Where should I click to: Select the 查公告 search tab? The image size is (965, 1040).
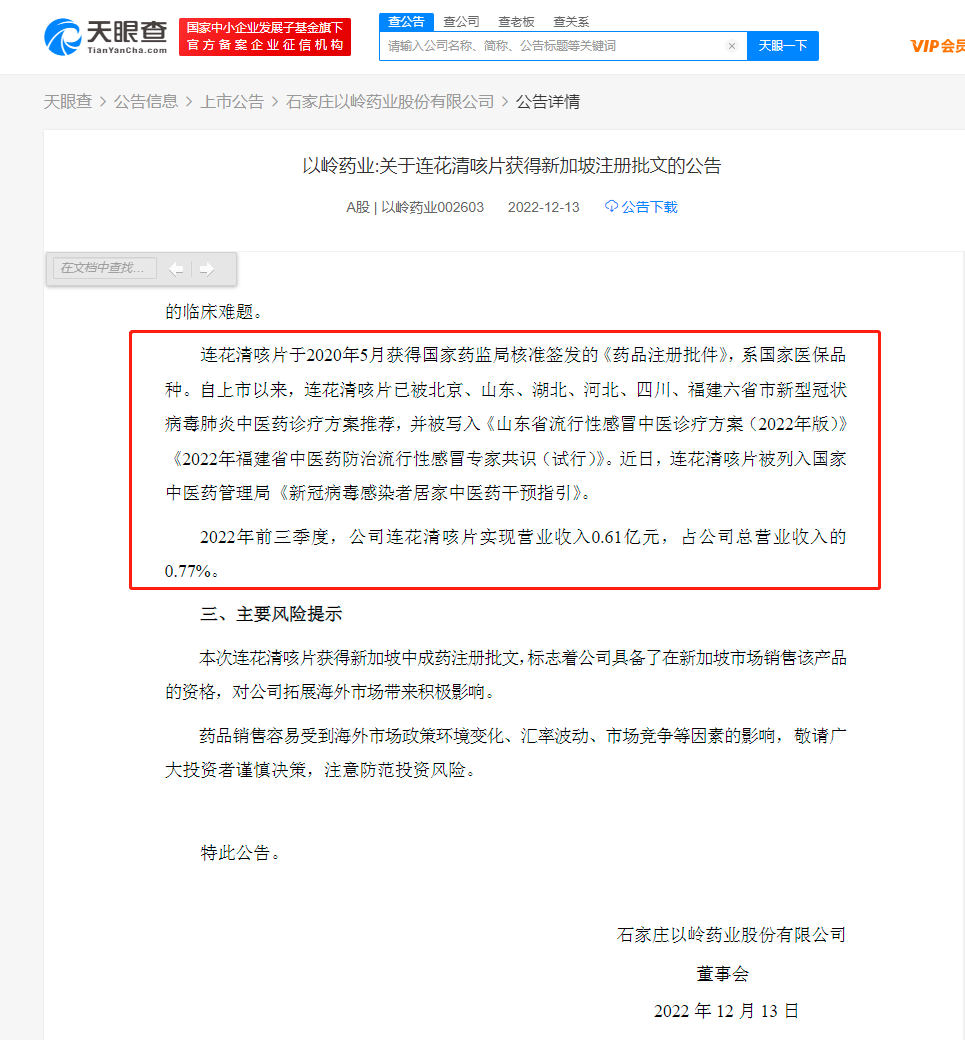coord(406,22)
